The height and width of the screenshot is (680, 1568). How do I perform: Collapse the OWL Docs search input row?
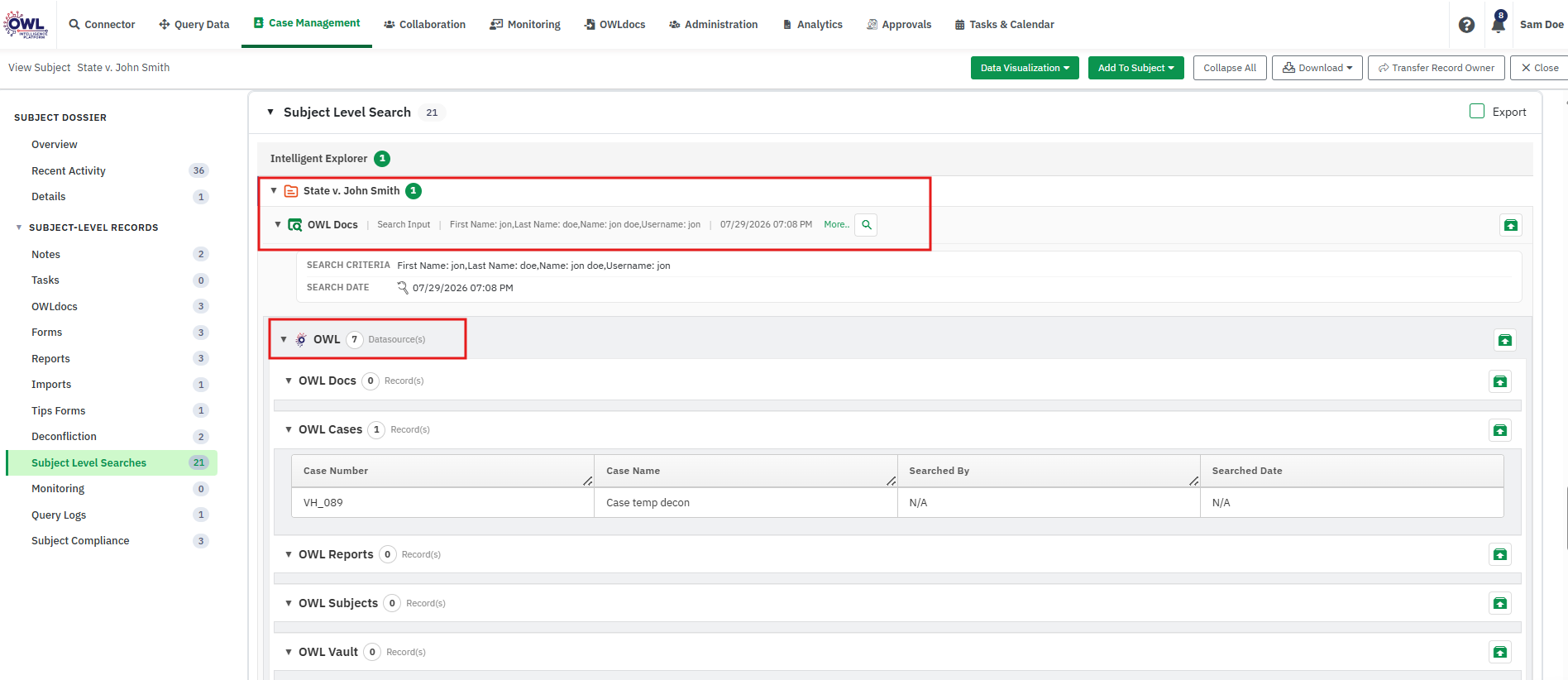tap(278, 224)
